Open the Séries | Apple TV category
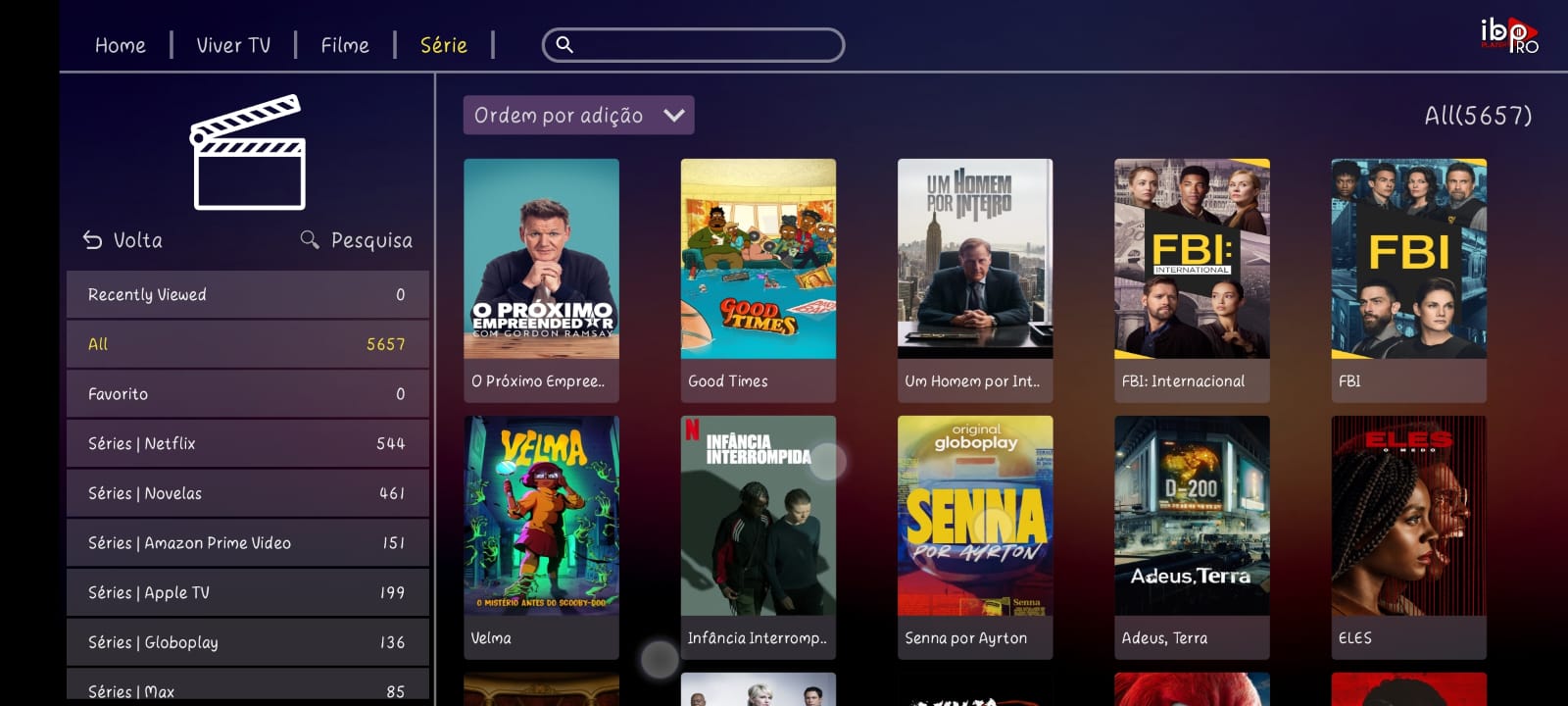The image size is (1568, 706). pyautogui.click(x=248, y=592)
